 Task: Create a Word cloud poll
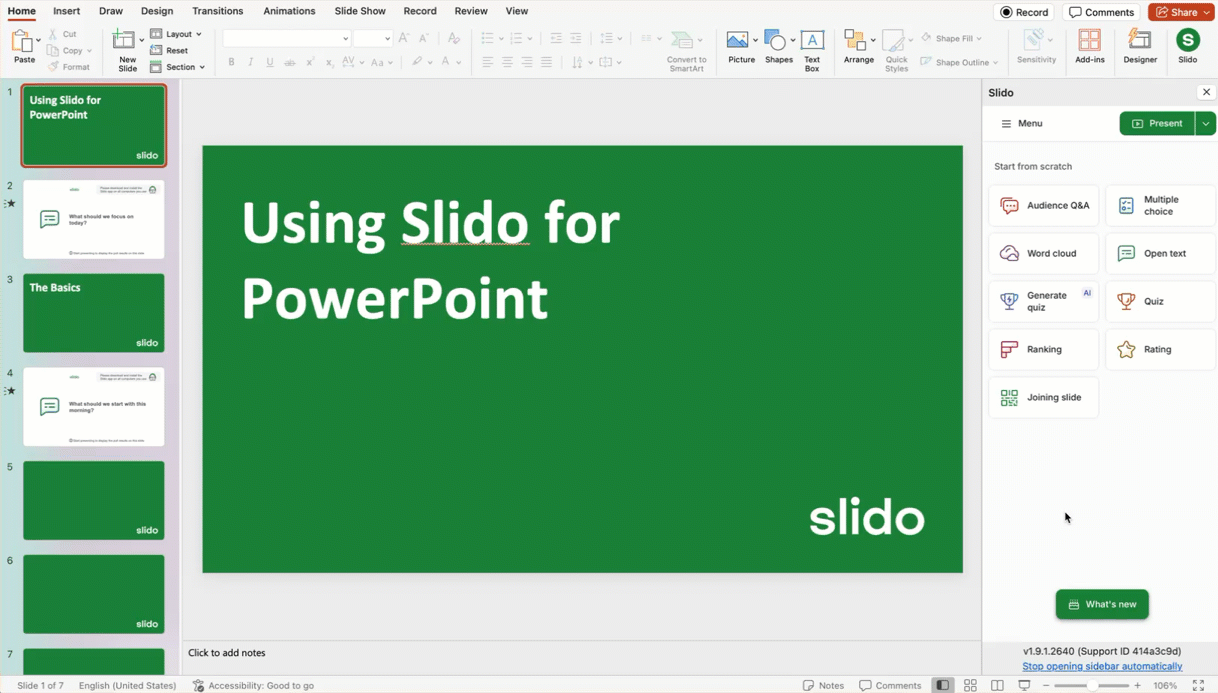1044,253
